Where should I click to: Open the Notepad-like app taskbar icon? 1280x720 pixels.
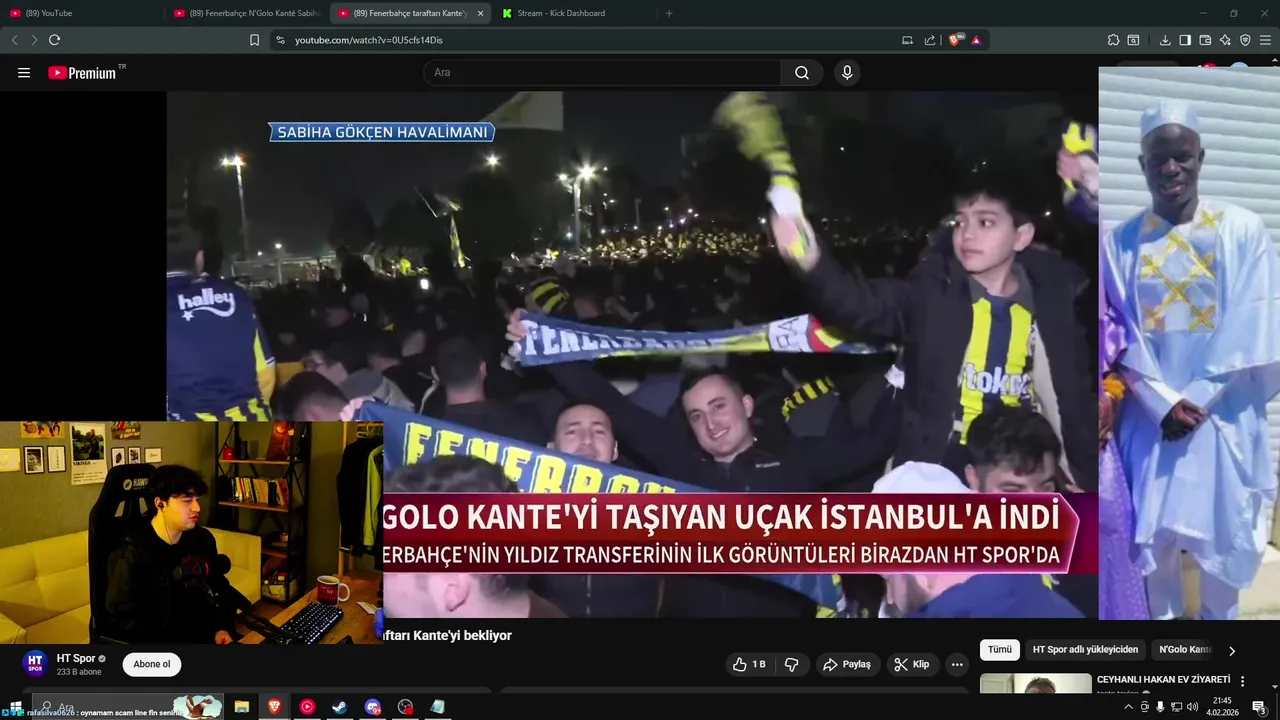437,707
